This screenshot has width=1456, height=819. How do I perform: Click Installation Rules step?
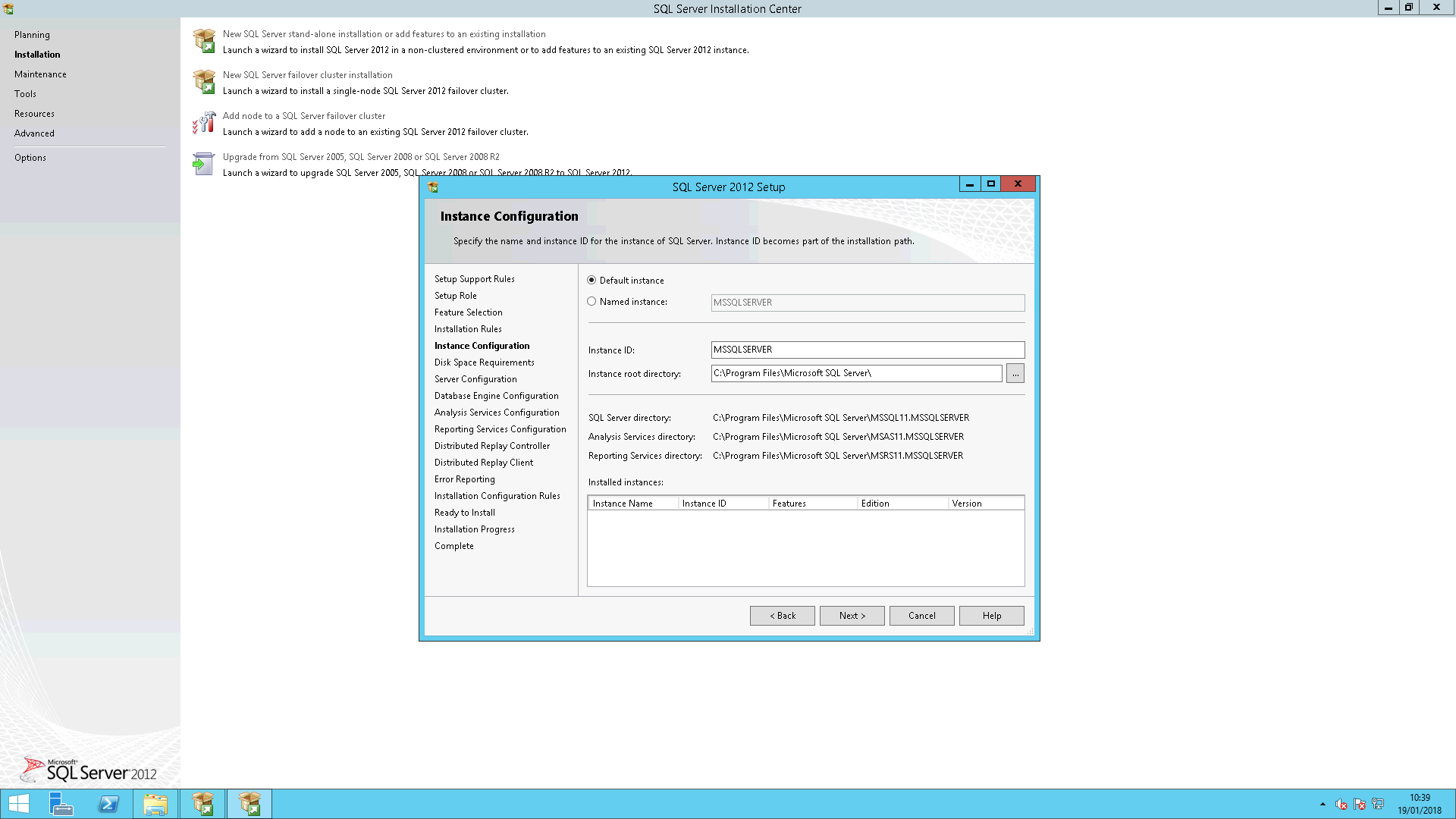[x=468, y=329]
